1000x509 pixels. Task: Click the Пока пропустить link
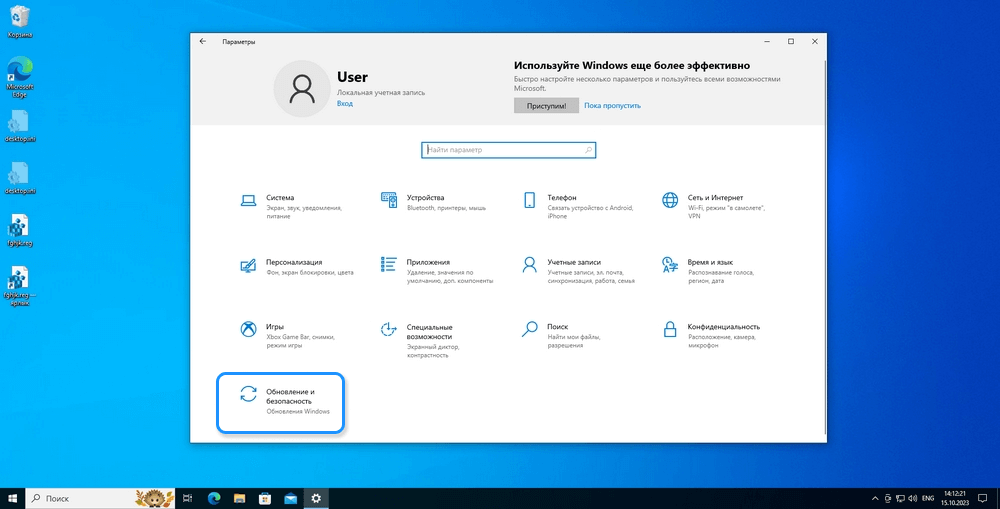tap(612, 105)
